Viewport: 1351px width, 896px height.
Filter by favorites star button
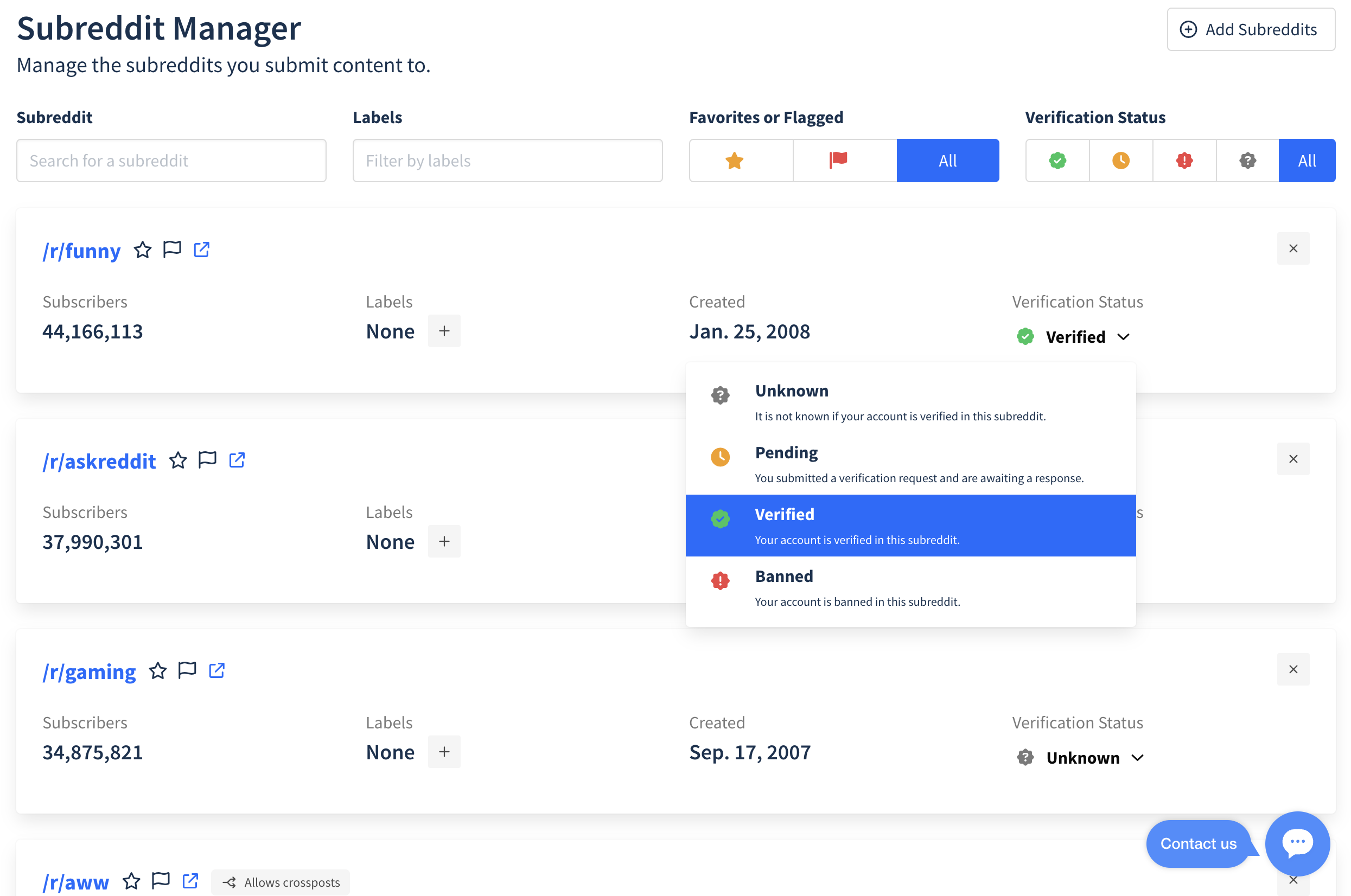(741, 161)
